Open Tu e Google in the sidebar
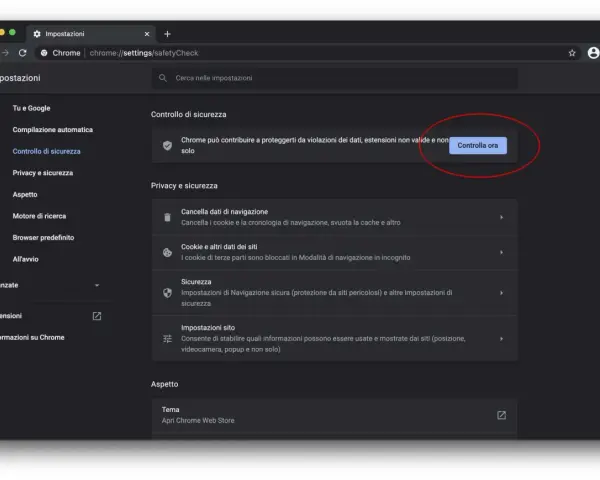 click(x=31, y=108)
